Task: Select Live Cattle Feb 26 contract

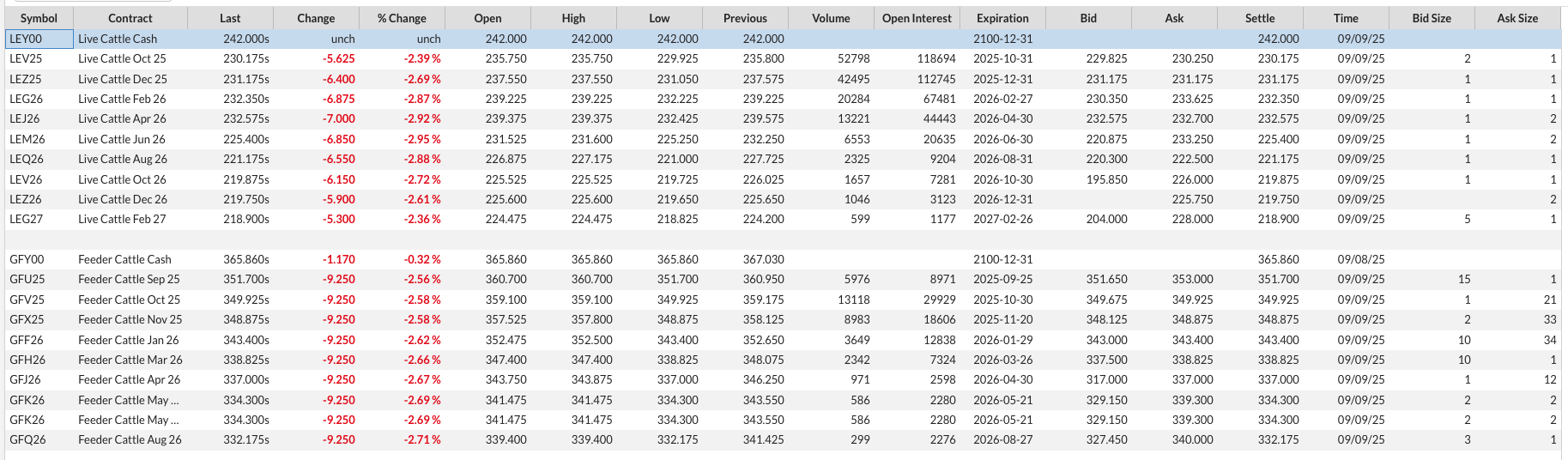Action: [122, 99]
